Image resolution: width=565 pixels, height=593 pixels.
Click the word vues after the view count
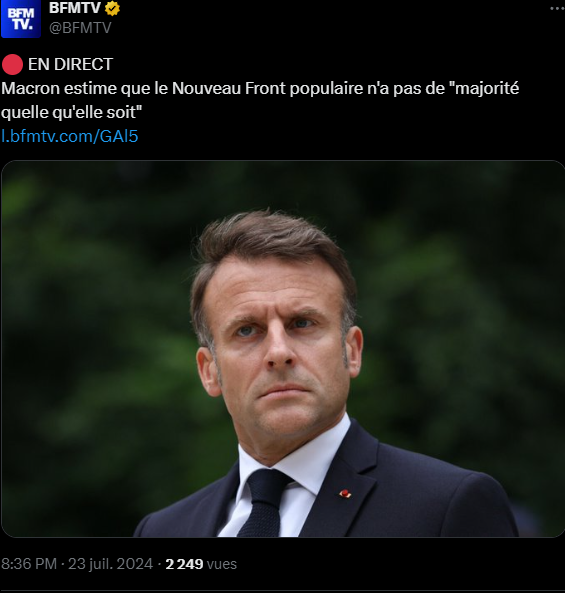222,564
